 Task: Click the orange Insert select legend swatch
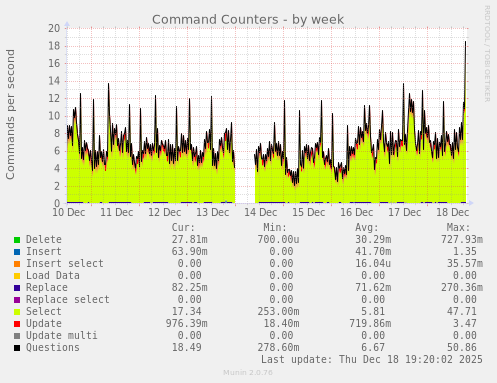17,264
